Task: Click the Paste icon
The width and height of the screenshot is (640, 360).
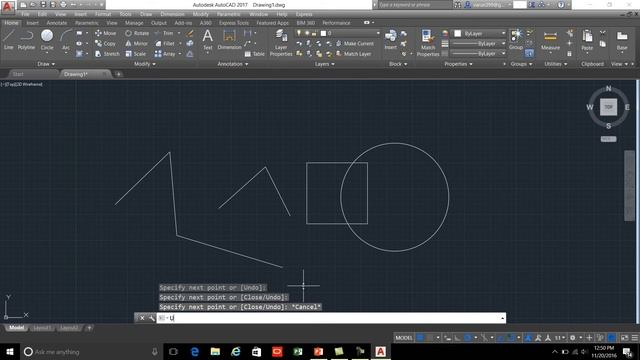Action: (587, 40)
